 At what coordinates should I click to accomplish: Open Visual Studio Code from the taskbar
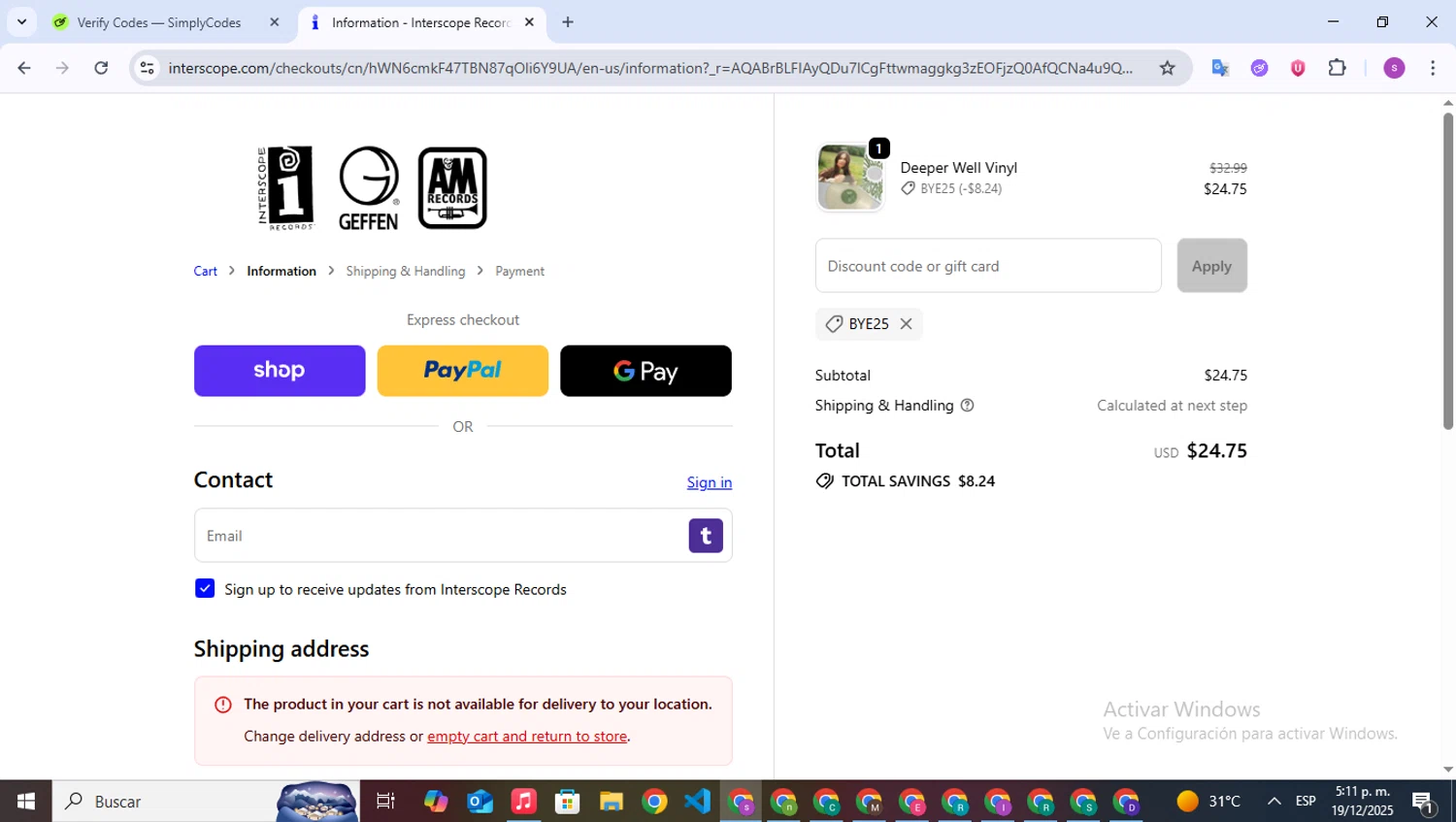[x=697, y=802]
